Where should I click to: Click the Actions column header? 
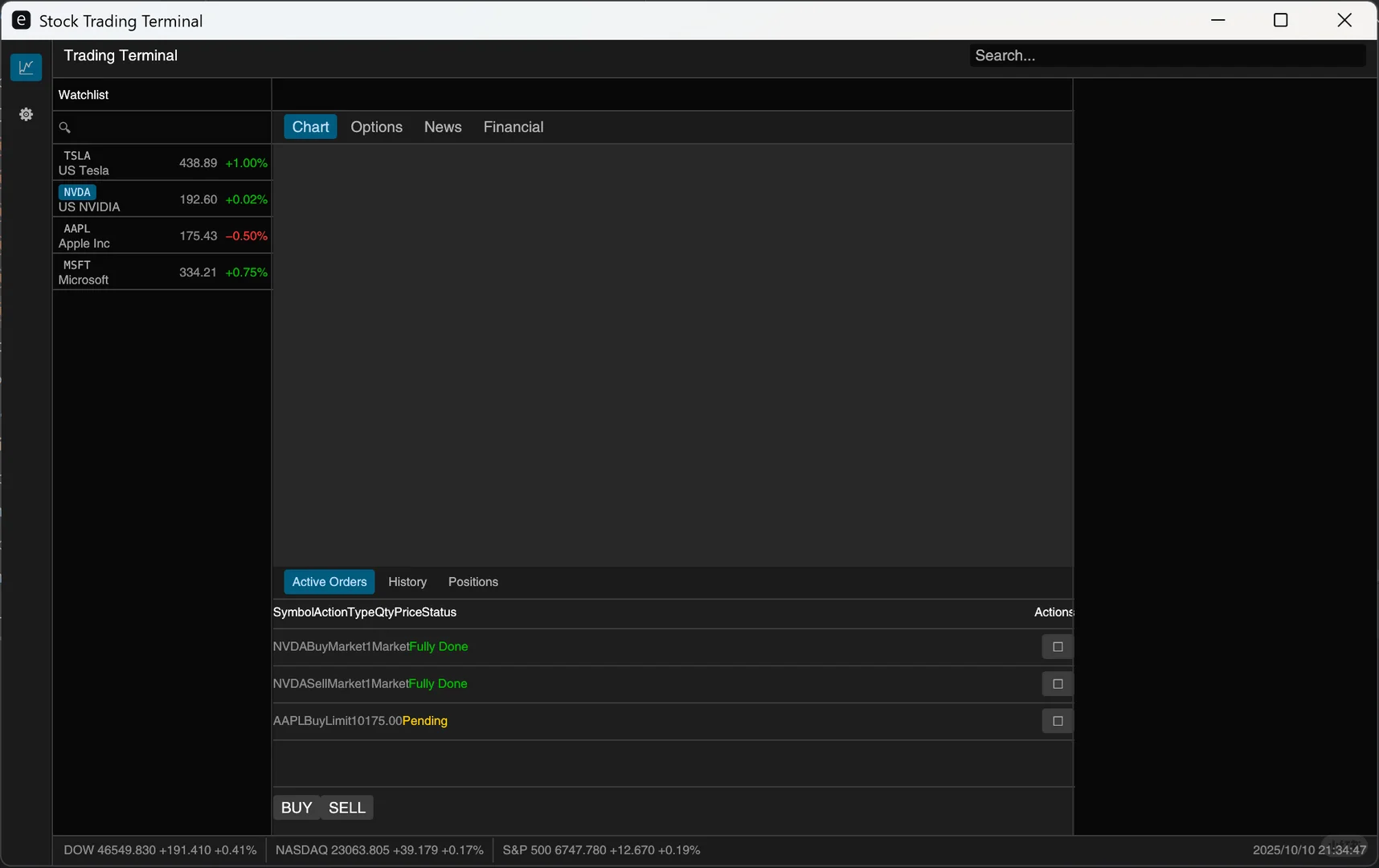pos(1054,612)
